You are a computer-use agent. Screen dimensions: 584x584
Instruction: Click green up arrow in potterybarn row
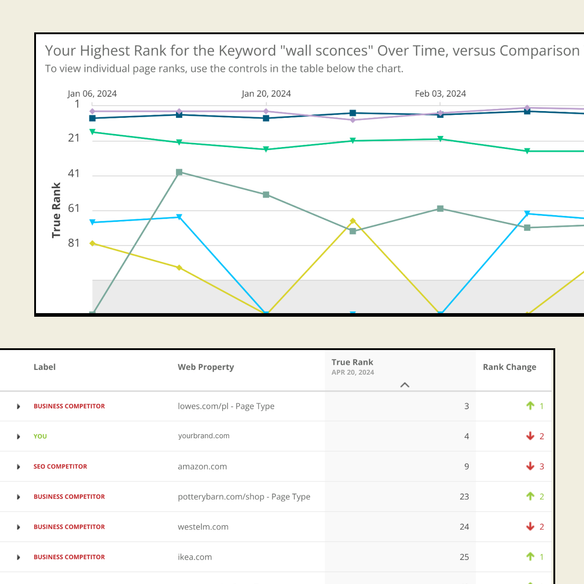click(x=530, y=496)
